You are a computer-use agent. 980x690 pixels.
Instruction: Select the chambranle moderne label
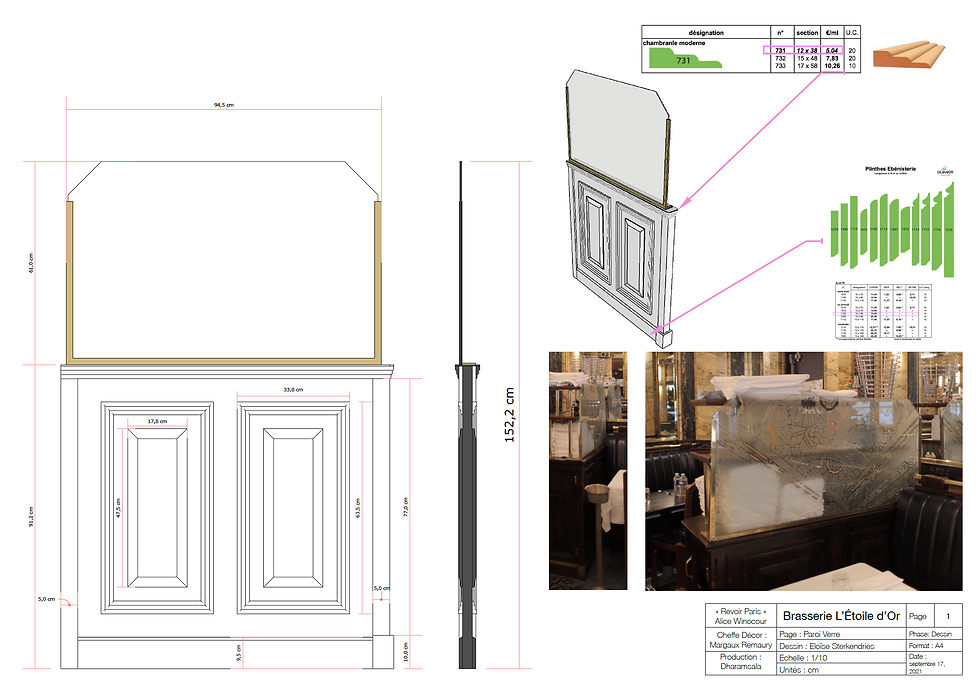674,43
